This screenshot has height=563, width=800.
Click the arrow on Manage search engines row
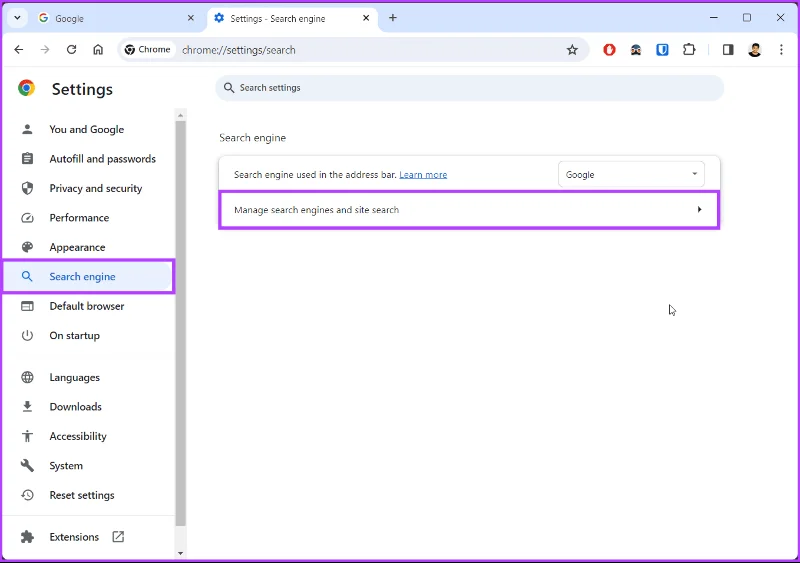(x=699, y=209)
